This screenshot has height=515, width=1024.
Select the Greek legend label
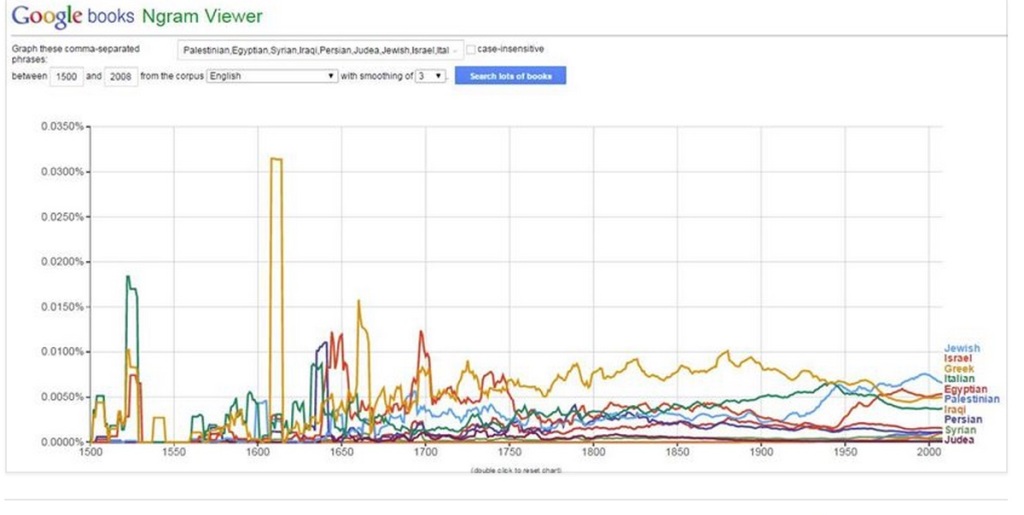tap(958, 369)
